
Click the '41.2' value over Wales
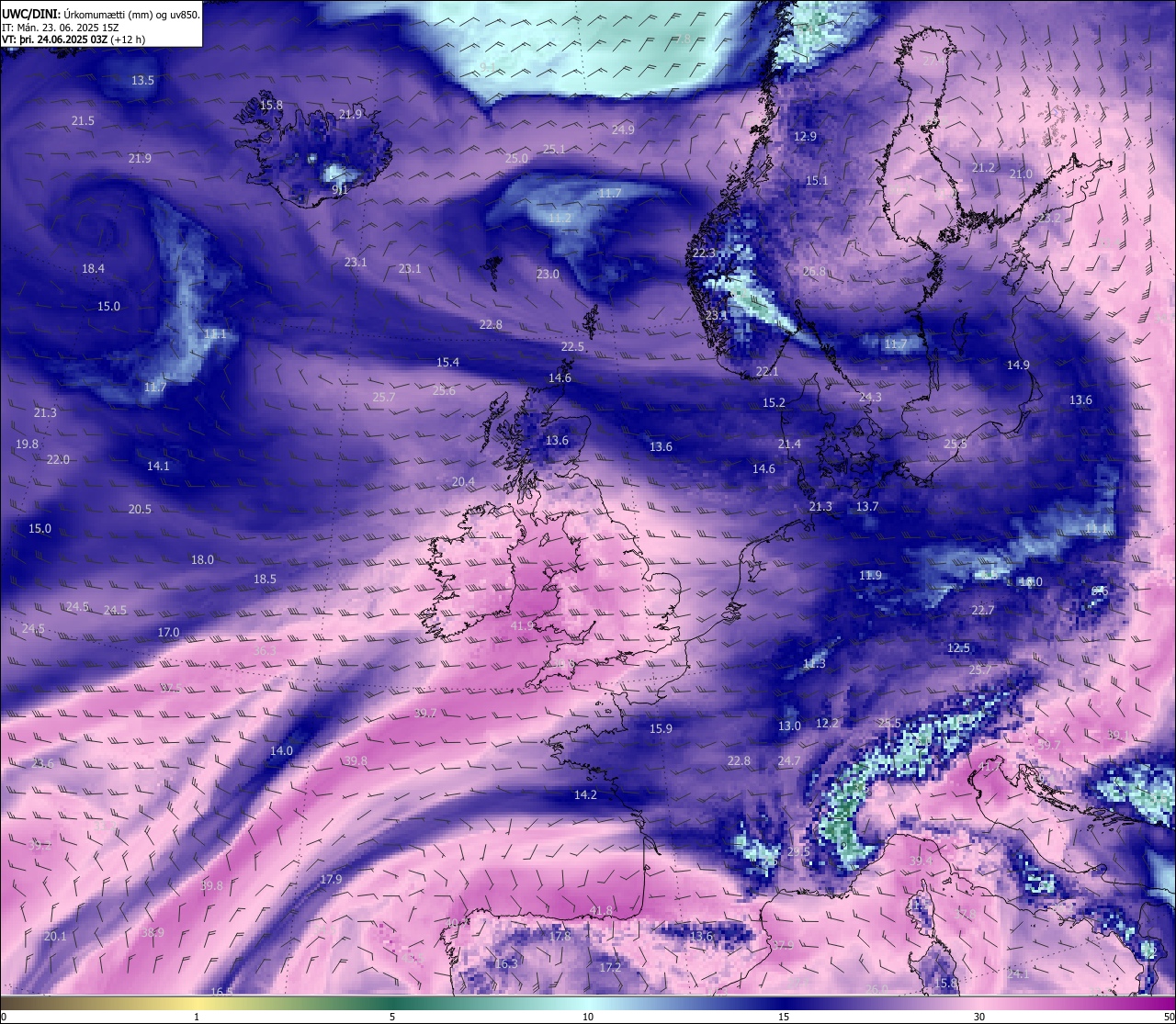click(522, 626)
